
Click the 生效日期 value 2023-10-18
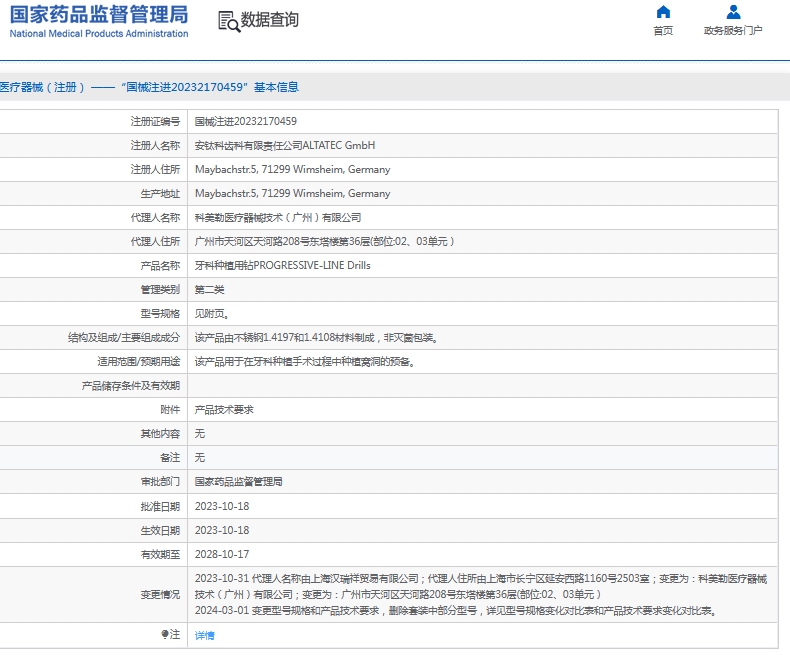pos(222,531)
